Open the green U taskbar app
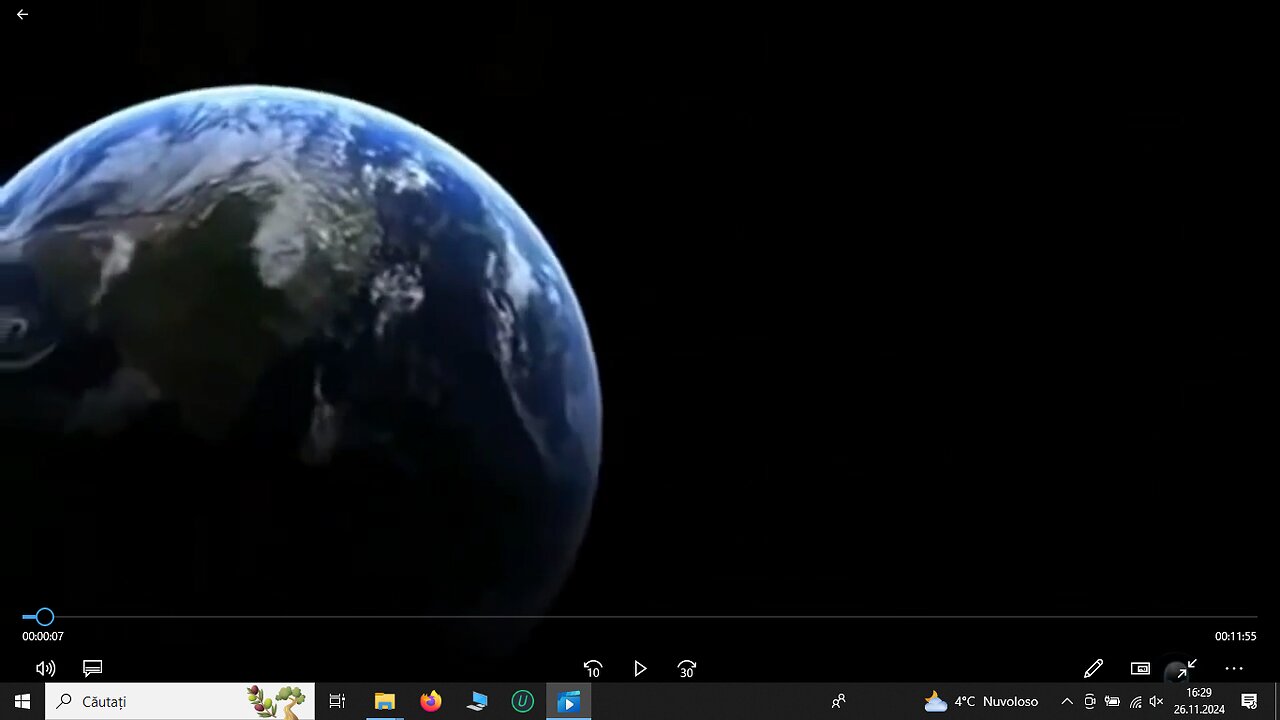Viewport: 1280px width, 720px height. 522,701
